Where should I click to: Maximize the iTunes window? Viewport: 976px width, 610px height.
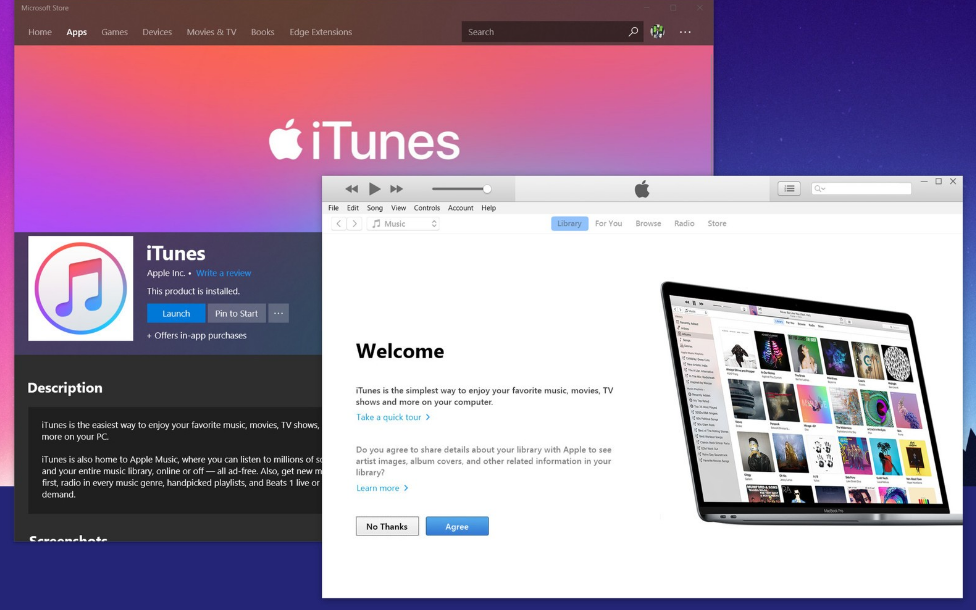point(939,182)
